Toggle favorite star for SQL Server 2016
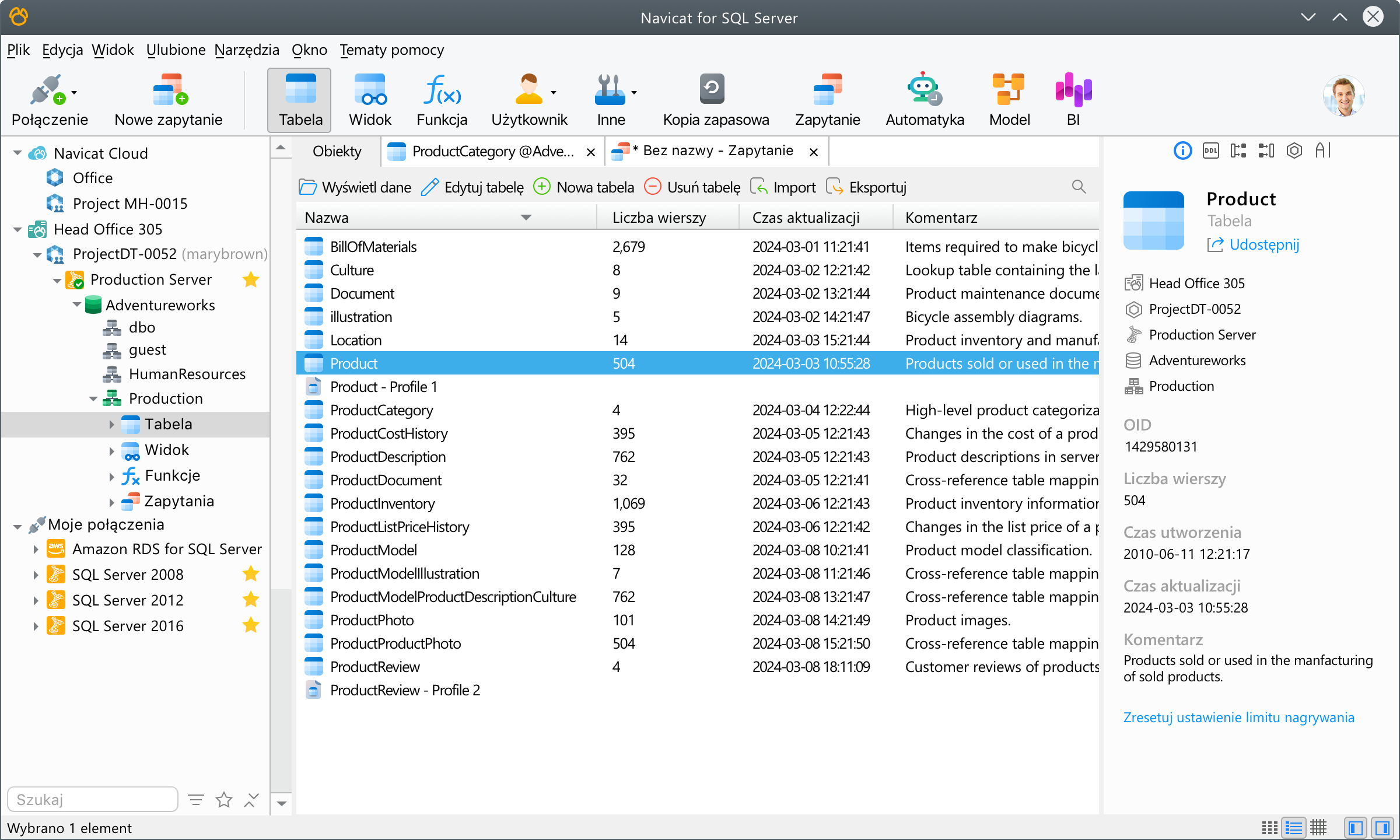This screenshot has height=840, width=1400. point(251,625)
